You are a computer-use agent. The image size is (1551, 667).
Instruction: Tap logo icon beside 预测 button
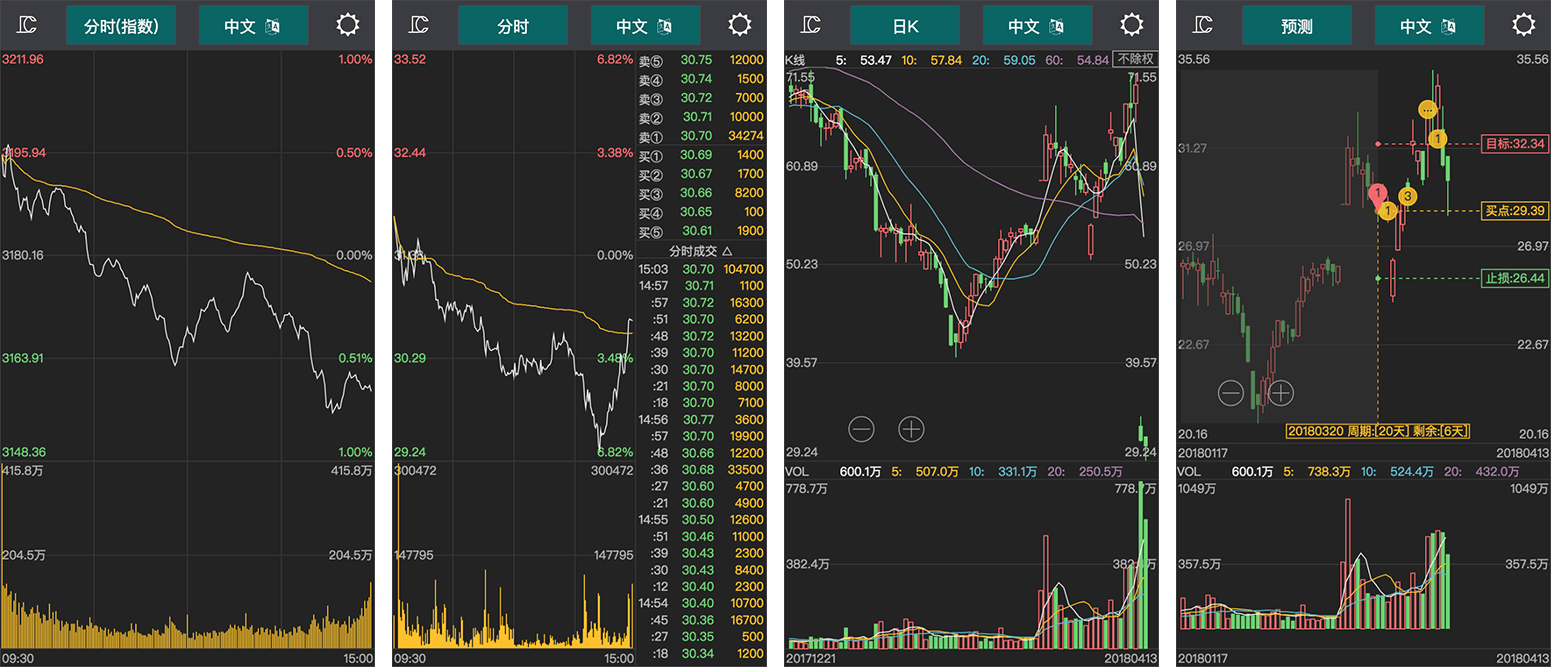(x=1205, y=25)
